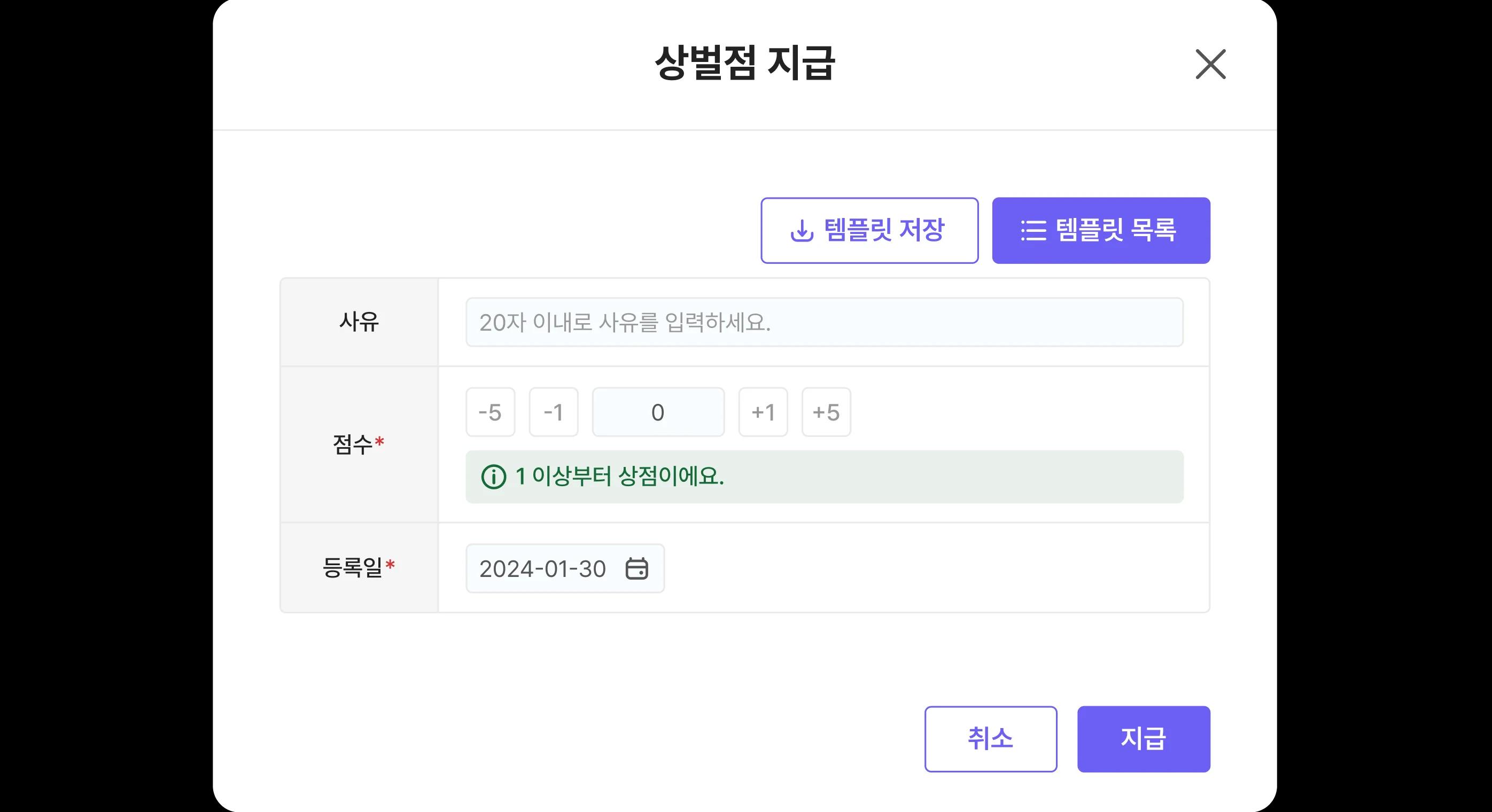Viewport: 1492px width, 812px height.
Task: Increase the score by 5
Action: [827, 412]
